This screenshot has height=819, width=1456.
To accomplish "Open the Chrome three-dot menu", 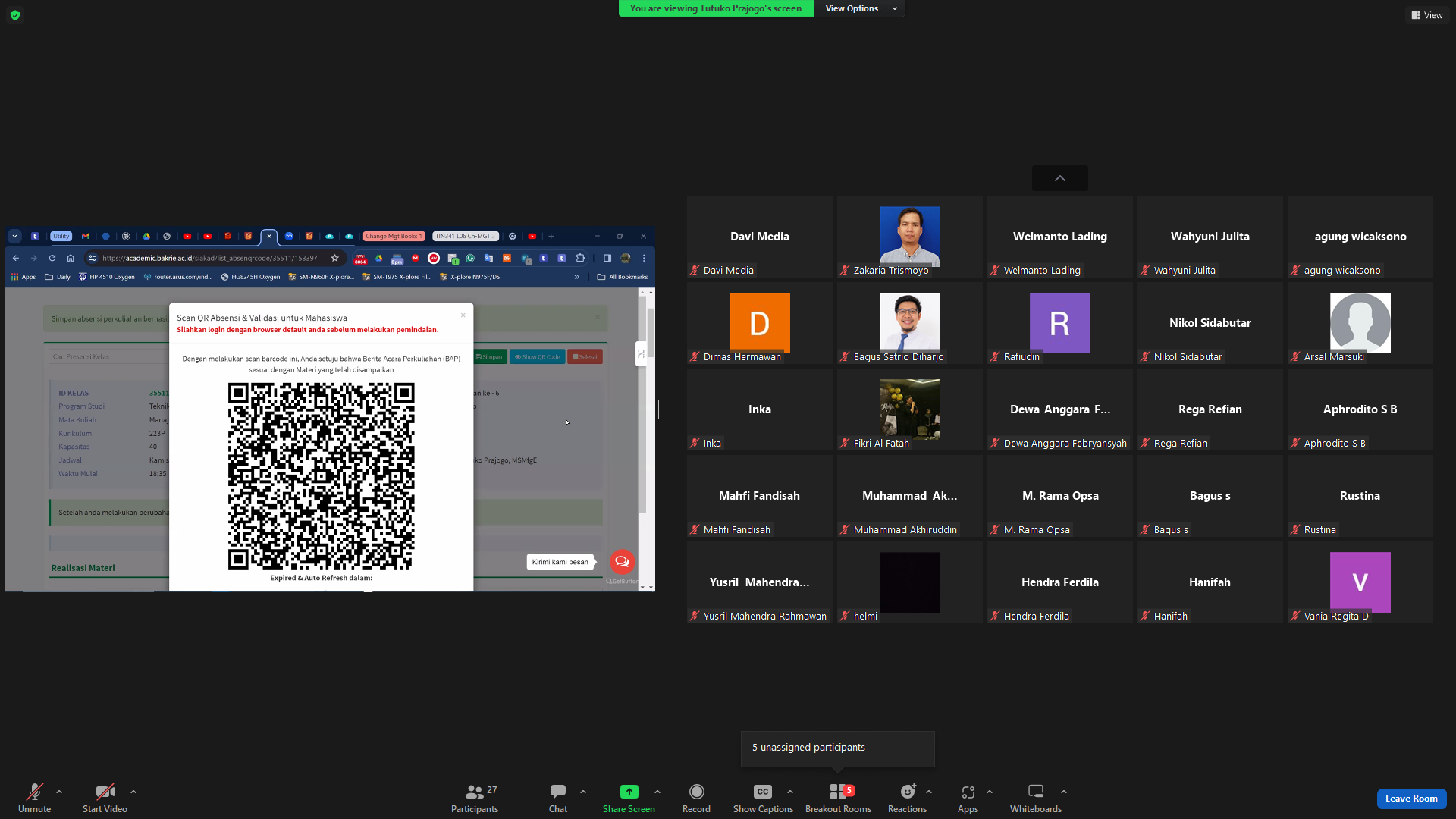I will 644,258.
